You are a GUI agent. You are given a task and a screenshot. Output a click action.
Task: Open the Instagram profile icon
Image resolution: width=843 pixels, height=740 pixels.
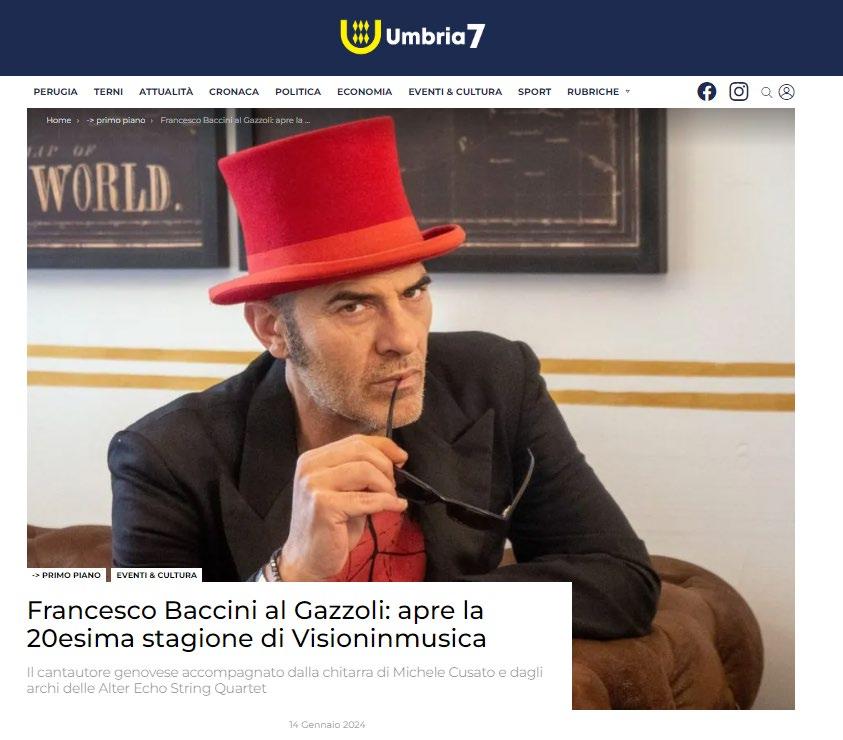click(738, 91)
